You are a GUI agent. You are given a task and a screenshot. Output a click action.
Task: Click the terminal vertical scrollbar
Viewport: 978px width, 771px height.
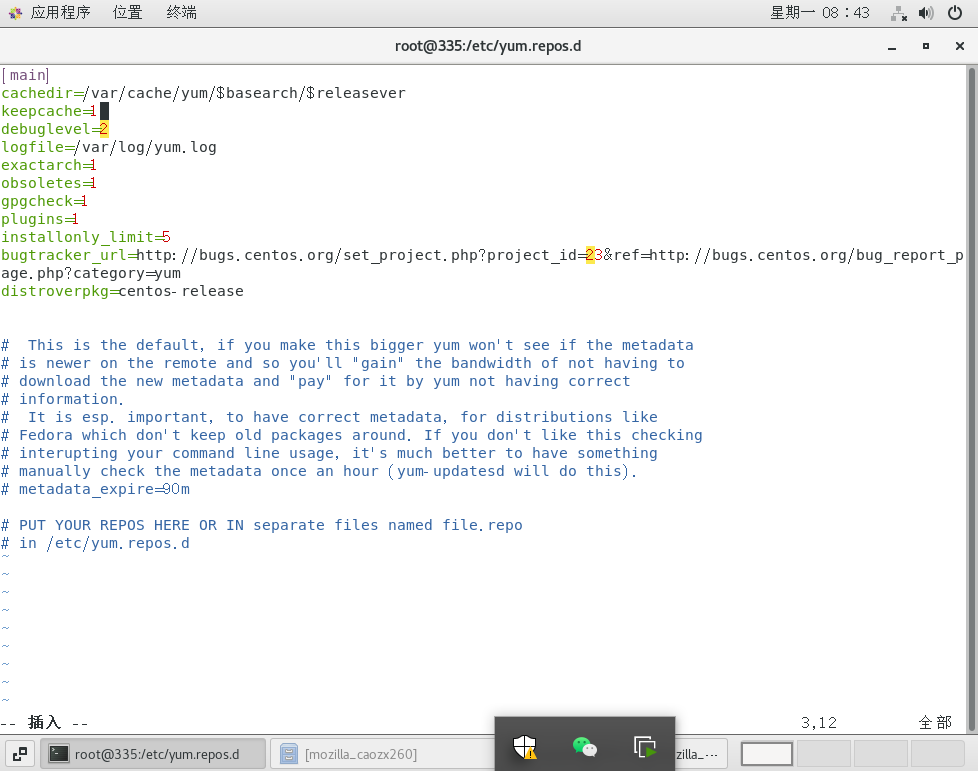coord(972,399)
